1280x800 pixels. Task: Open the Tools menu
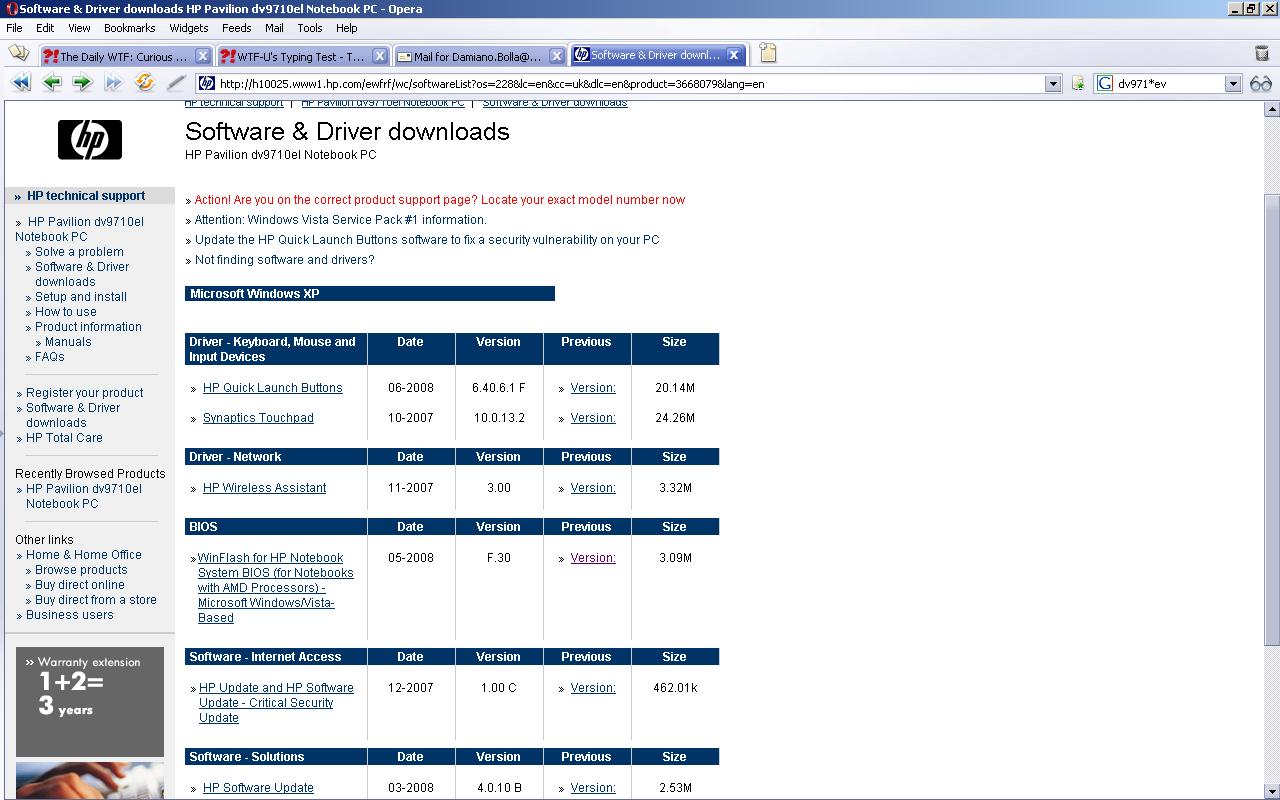tap(309, 28)
